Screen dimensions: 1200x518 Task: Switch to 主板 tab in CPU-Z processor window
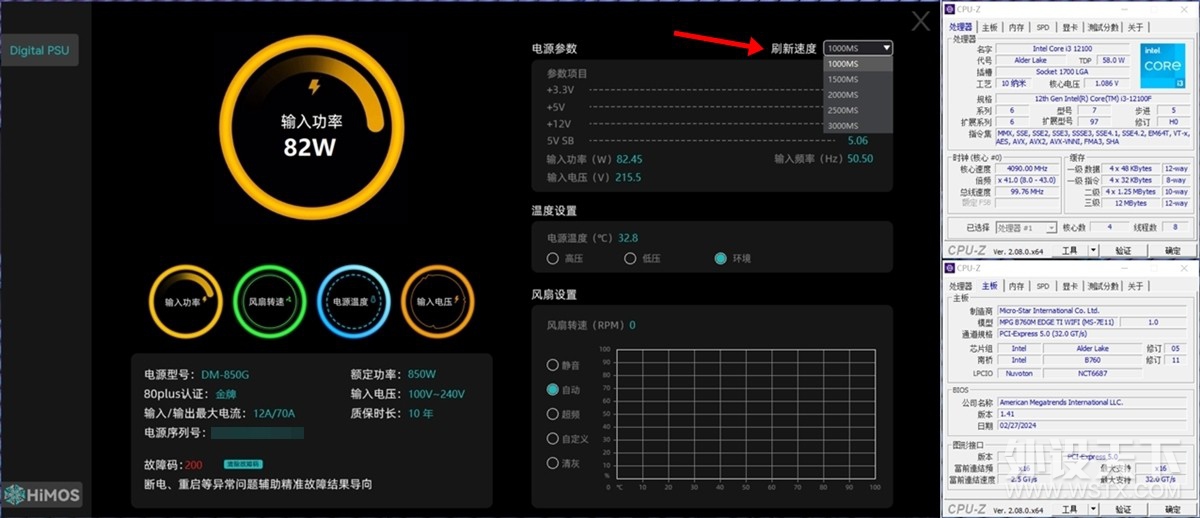989,27
